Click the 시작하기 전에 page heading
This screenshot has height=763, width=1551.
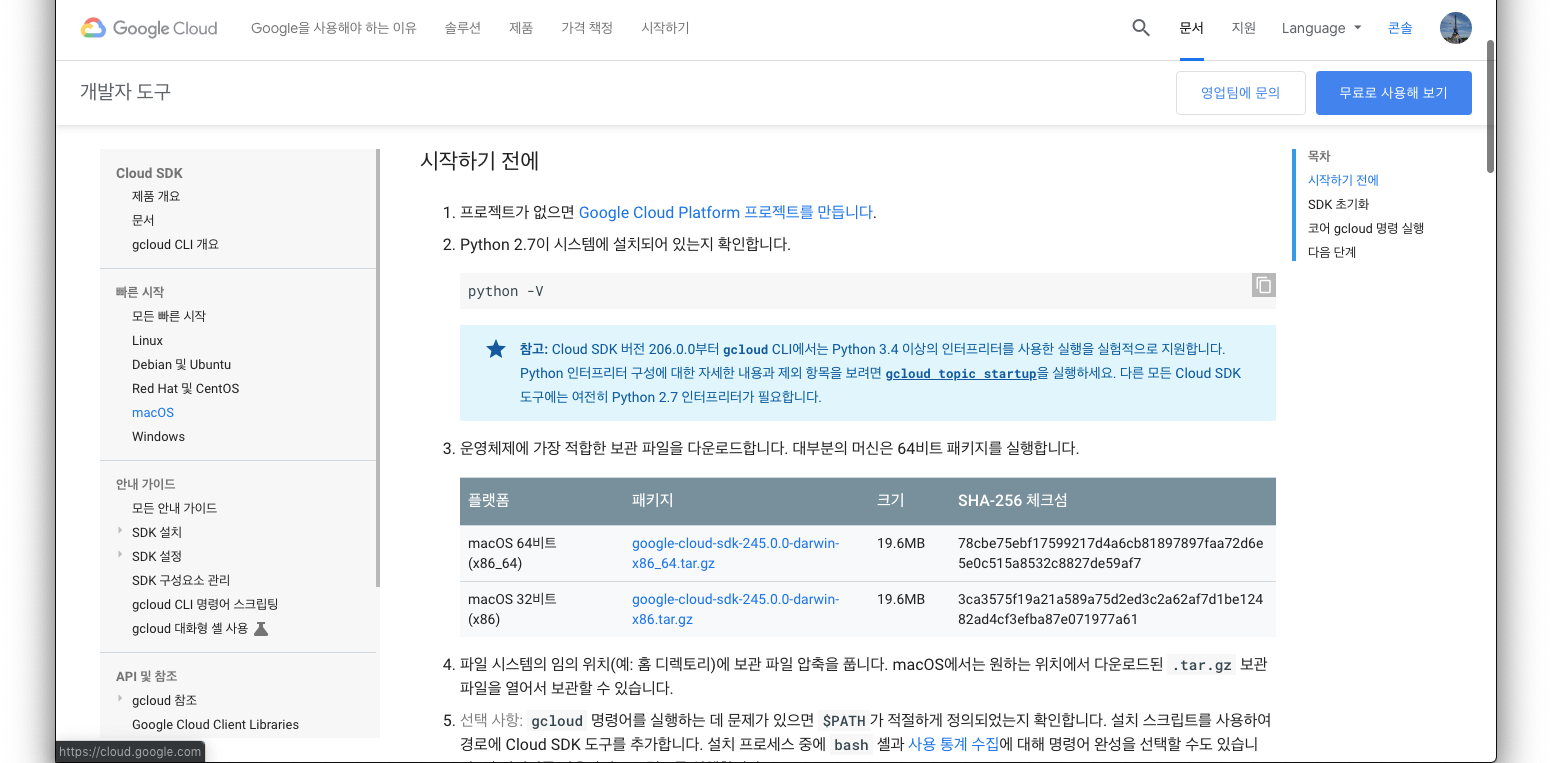pyautogui.click(x=480, y=161)
